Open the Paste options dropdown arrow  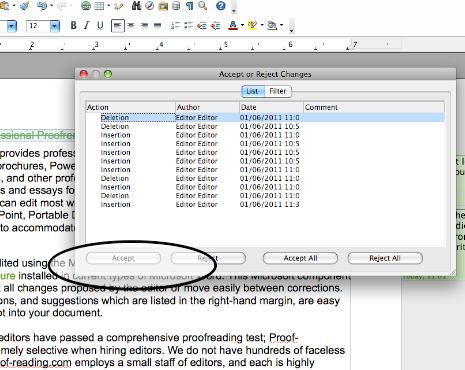tap(14, 6)
